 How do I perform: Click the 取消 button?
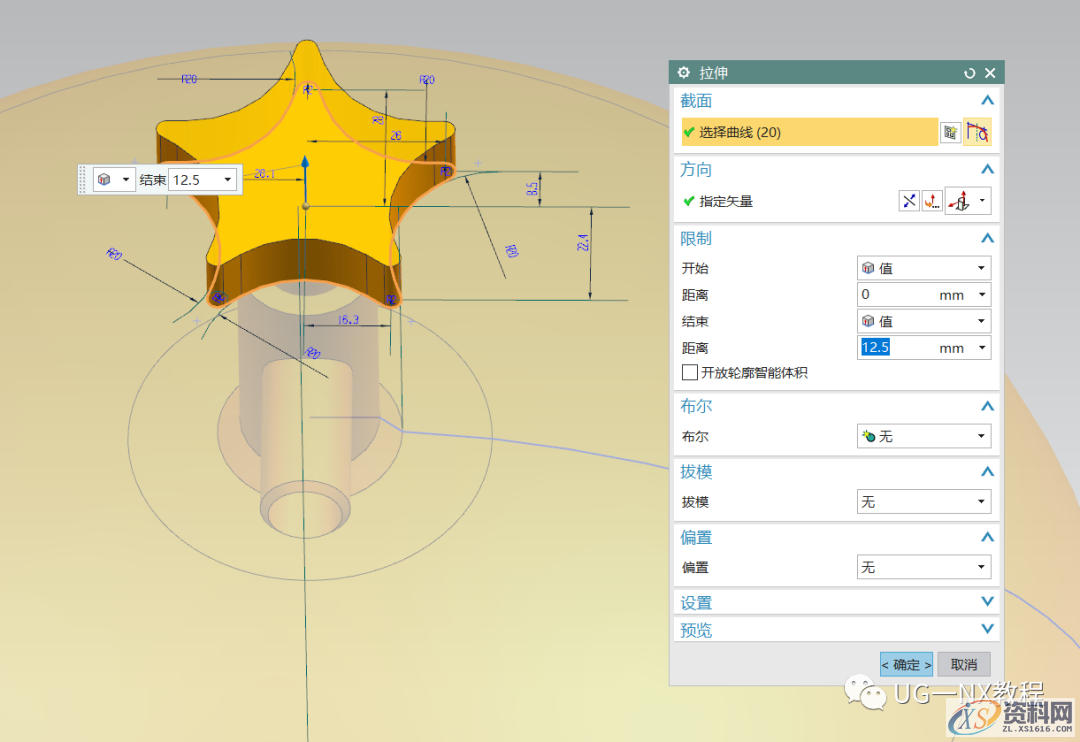point(964,664)
